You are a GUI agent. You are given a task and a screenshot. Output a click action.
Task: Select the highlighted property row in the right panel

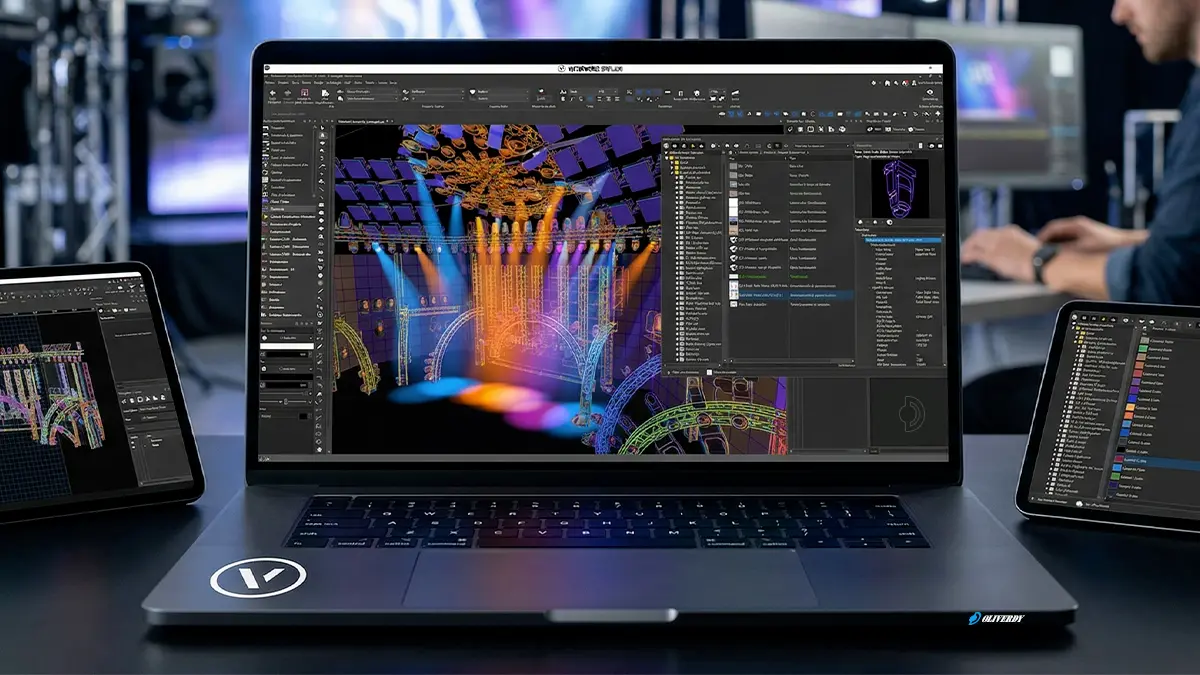pos(900,240)
